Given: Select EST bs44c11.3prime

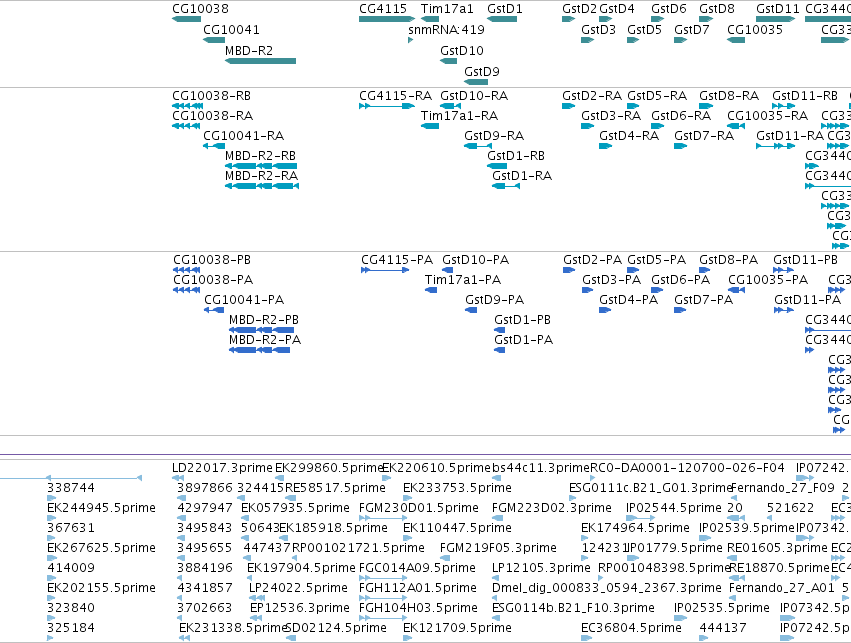Looking at the screenshot, I should 496,478.
